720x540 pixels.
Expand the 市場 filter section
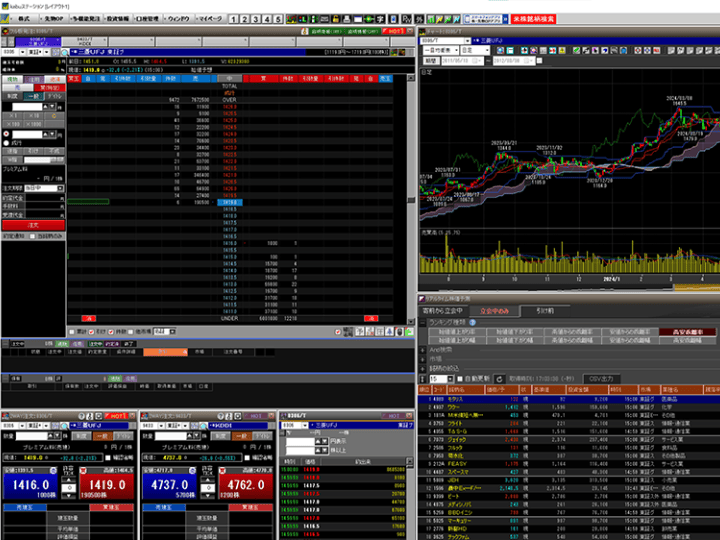[423, 359]
